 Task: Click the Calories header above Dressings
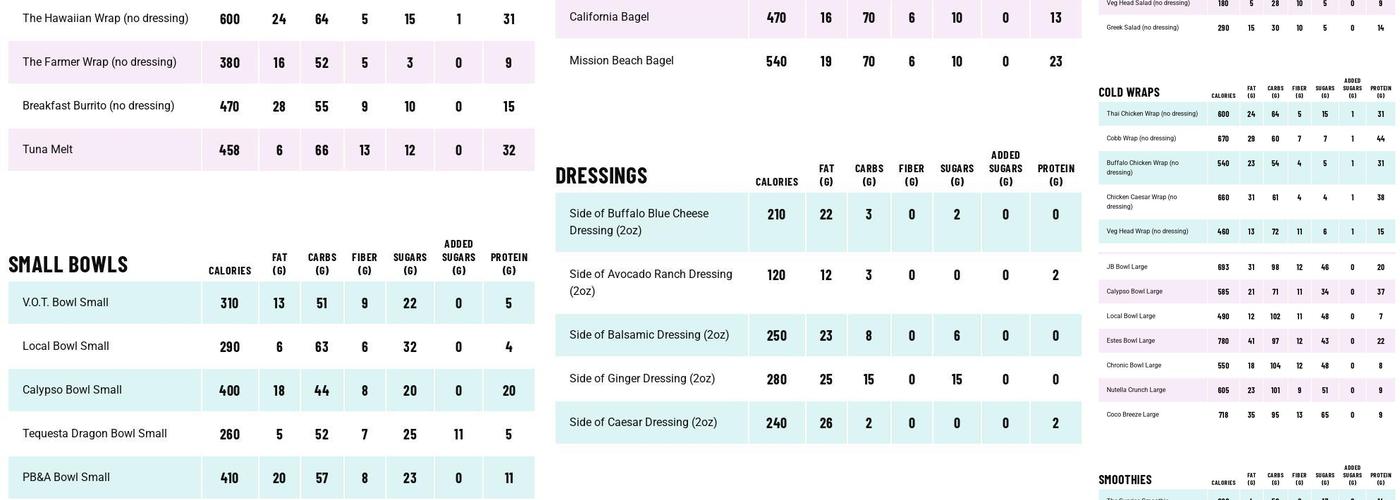point(776,182)
